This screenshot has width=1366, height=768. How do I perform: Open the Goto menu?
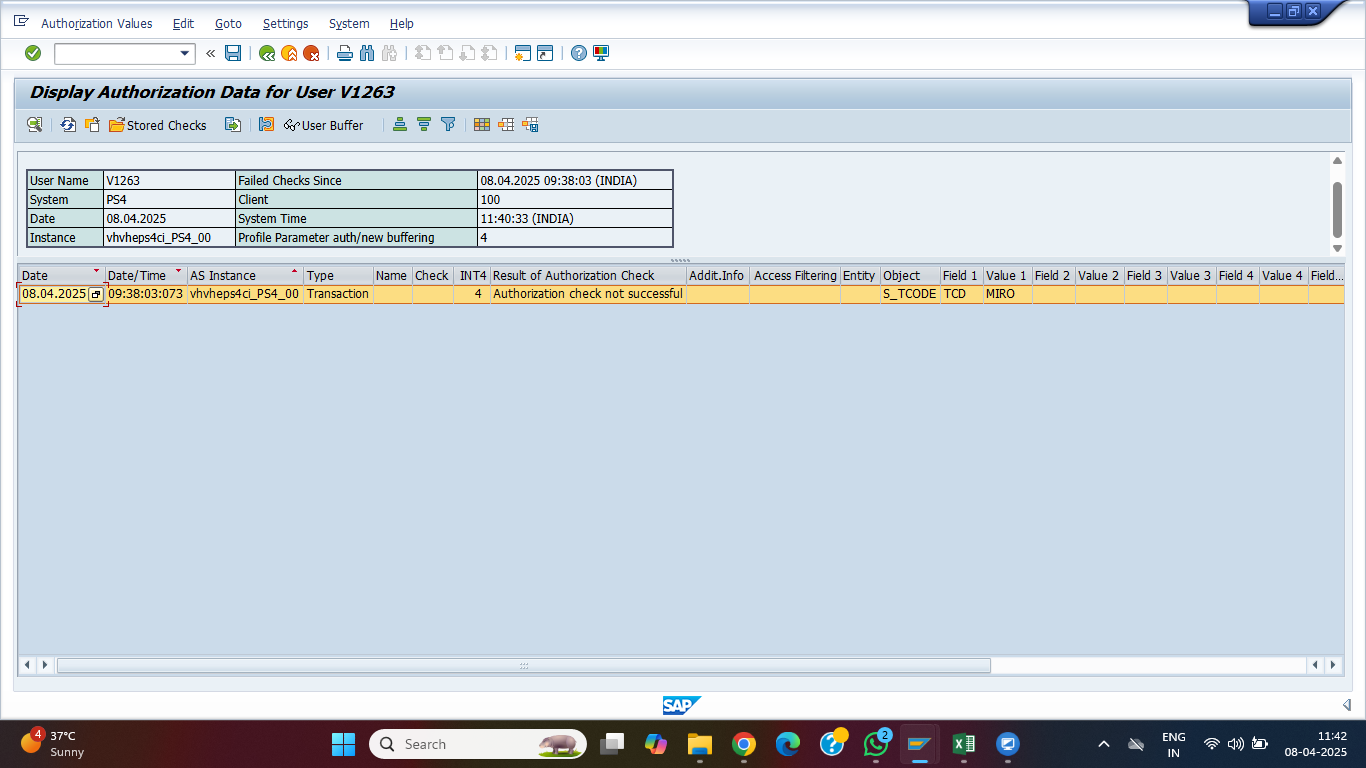coord(228,23)
